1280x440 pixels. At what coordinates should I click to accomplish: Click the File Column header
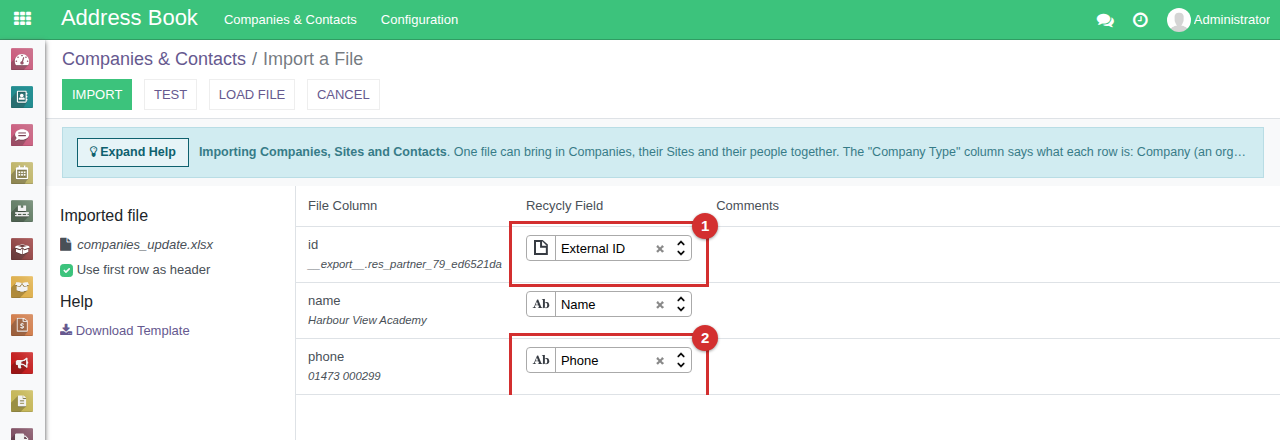(x=343, y=206)
